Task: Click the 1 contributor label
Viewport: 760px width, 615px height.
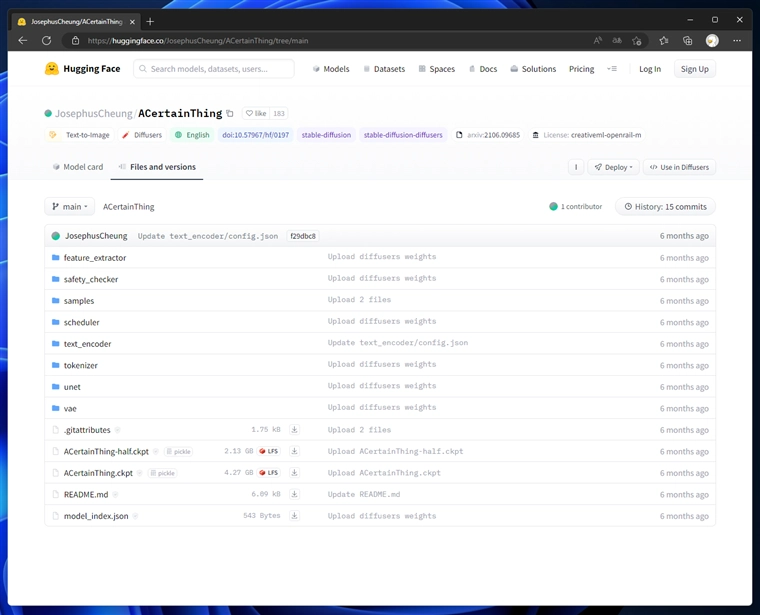Action: click(576, 206)
